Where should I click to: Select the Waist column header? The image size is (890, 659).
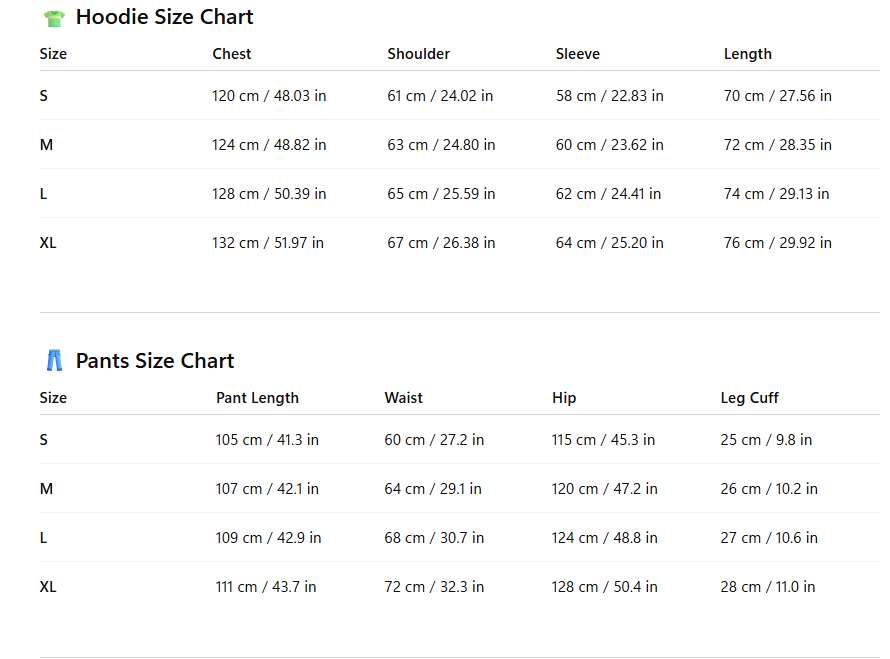(x=404, y=398)
